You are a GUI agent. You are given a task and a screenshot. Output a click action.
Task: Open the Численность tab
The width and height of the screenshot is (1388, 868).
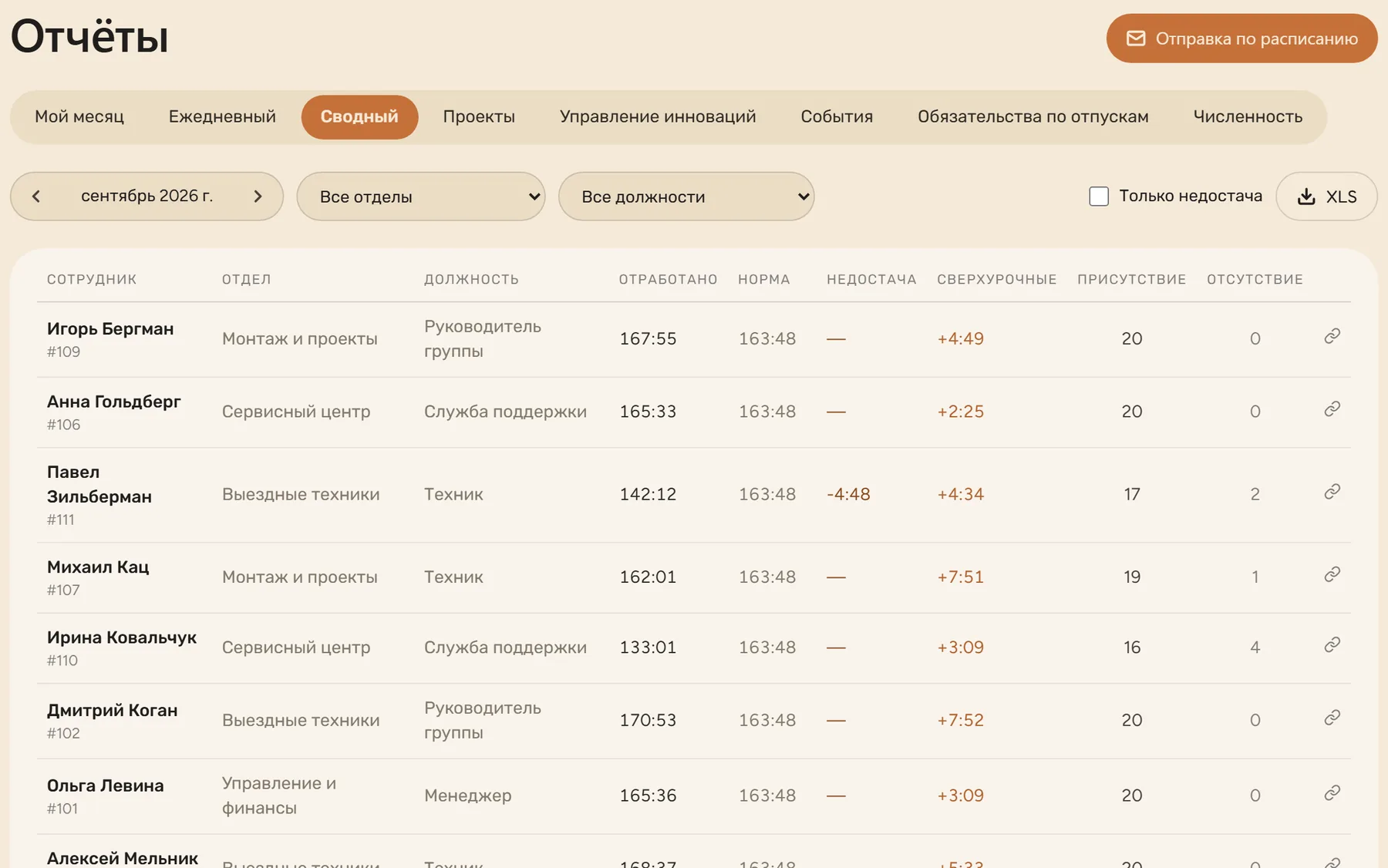pos(1248,116)
